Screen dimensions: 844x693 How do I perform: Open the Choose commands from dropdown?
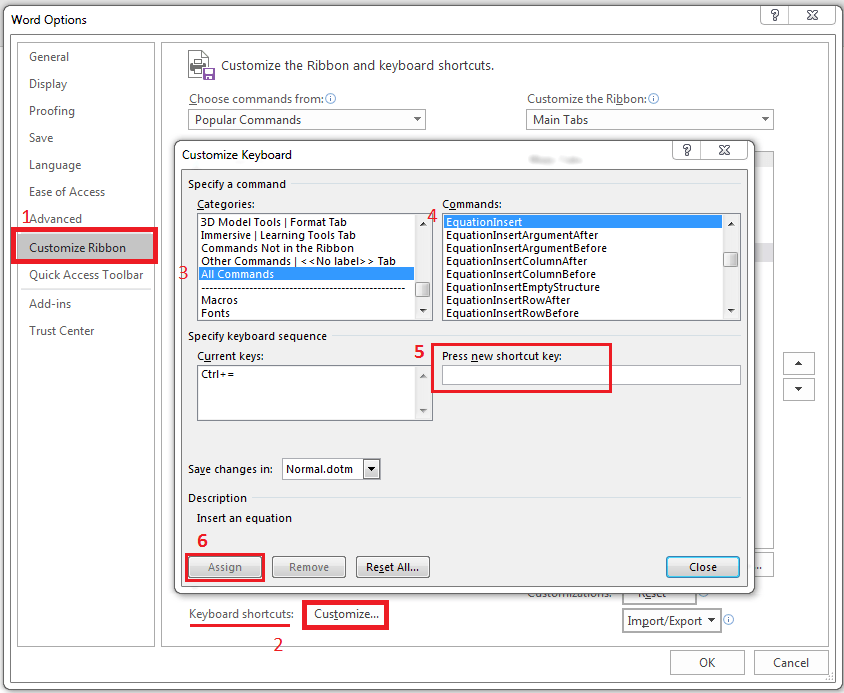coord(306,120)
